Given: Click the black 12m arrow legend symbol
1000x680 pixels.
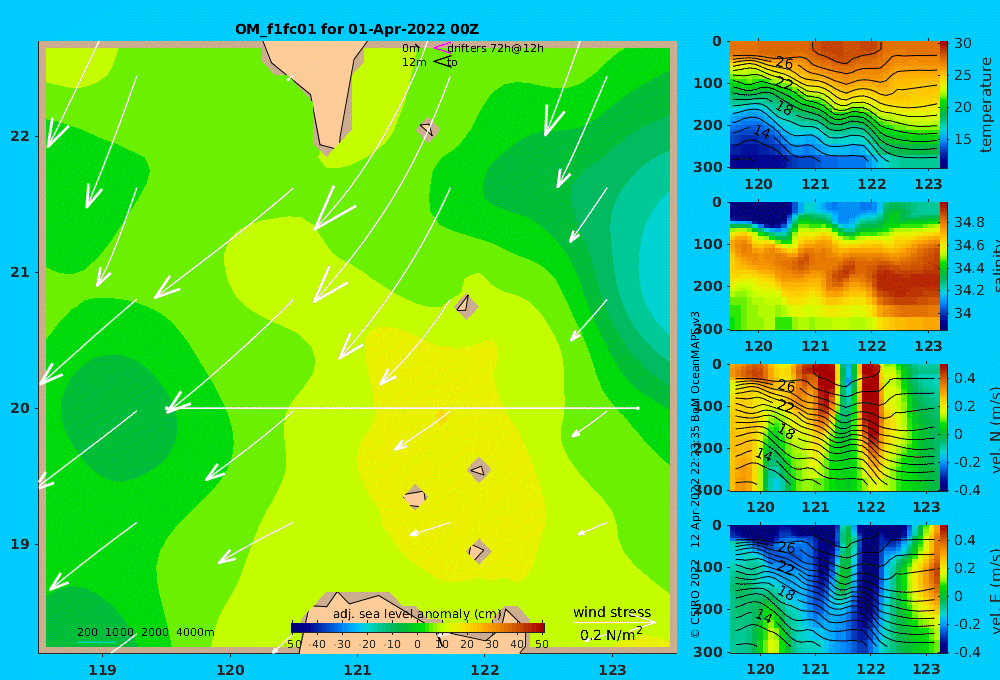Looking at the screenshot, I should [442, 62].
